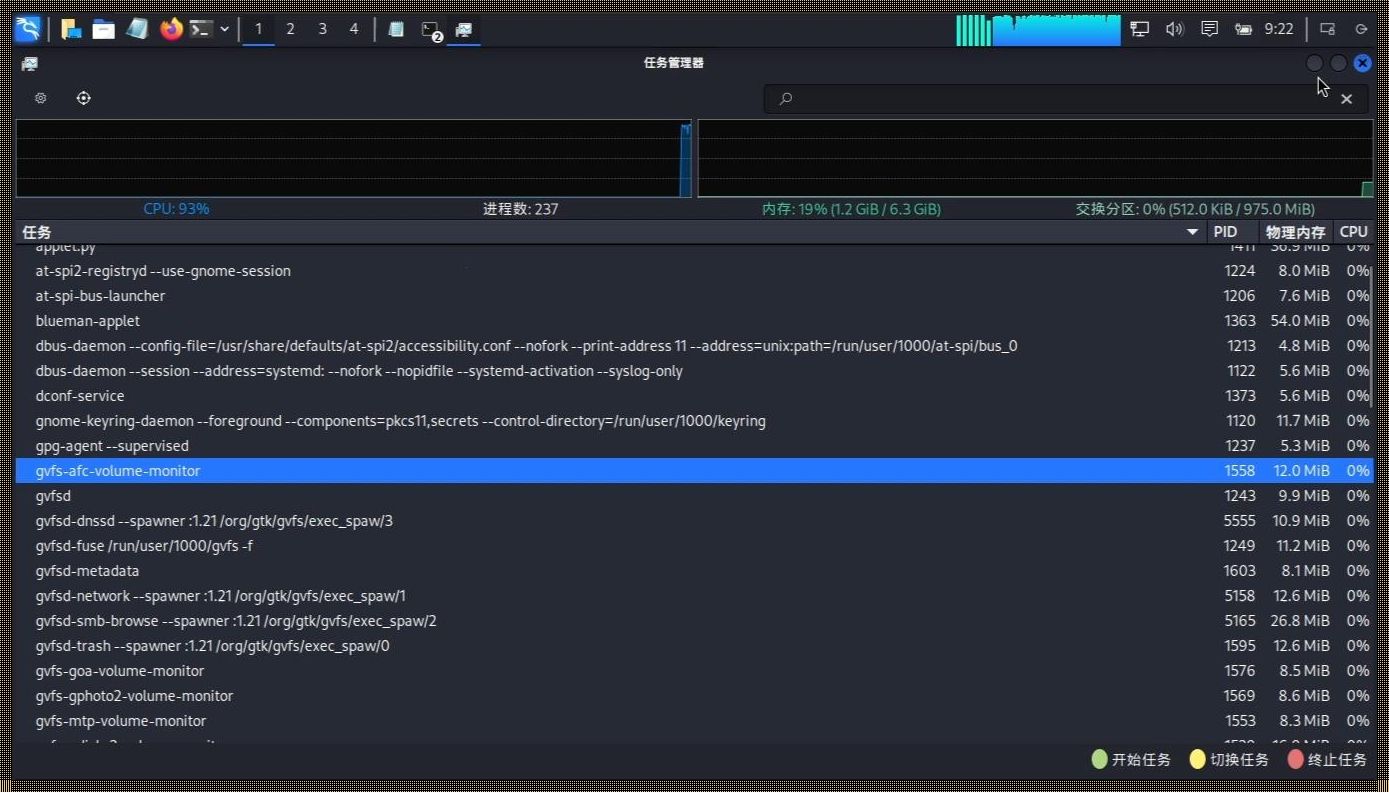The image size is (1389, 792).
Task: Click the 54.0 MiB memory value
Action: (x=1300, y=321)
